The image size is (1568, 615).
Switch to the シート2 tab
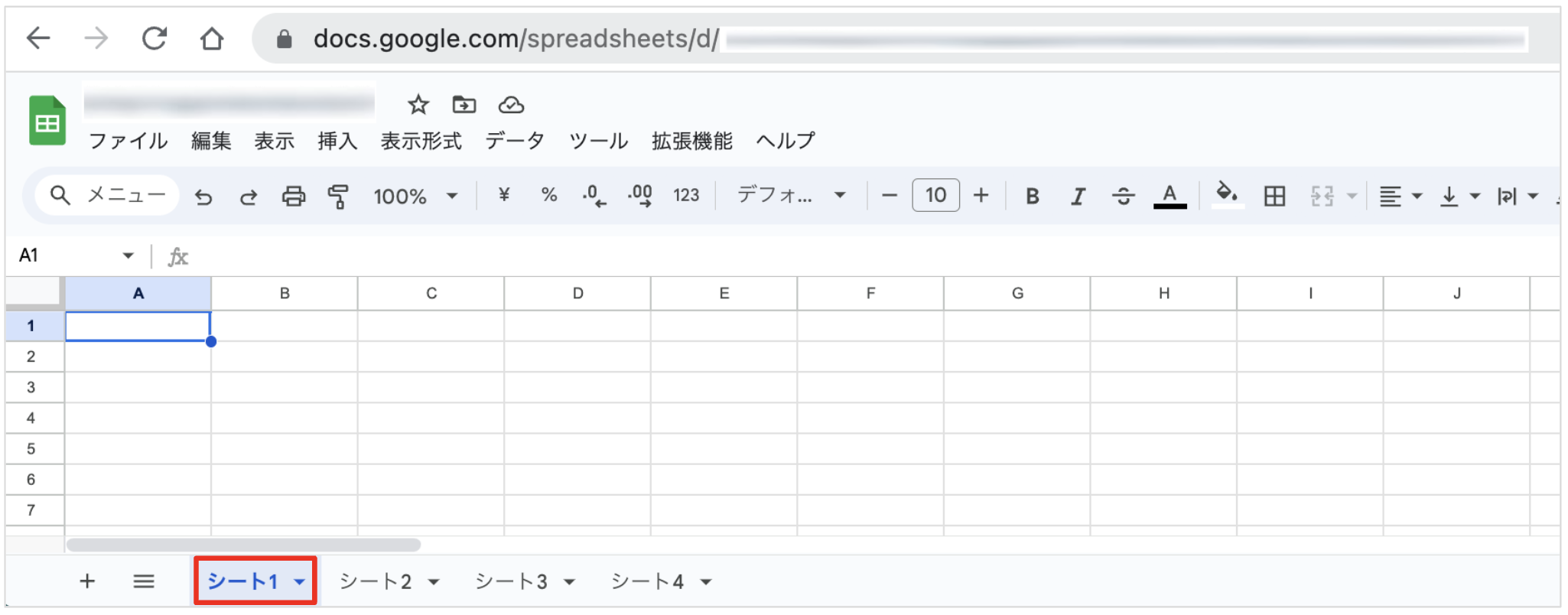click(x=376, y=581)
